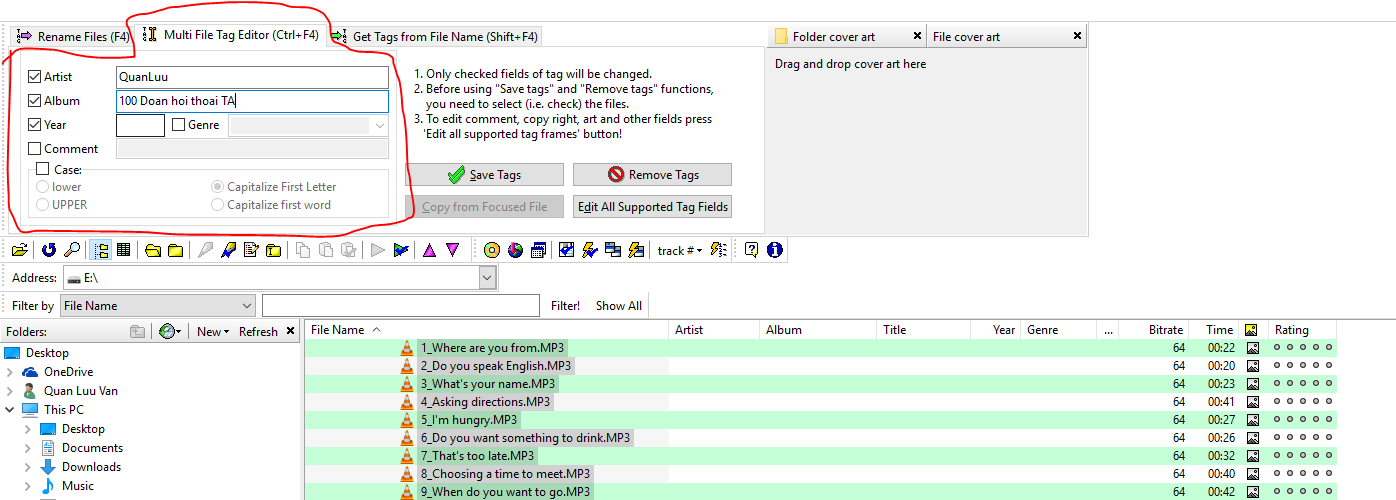Click the blue refresh arrow icon
This screenshot has height=500, width=1396.
pos(48,250)
